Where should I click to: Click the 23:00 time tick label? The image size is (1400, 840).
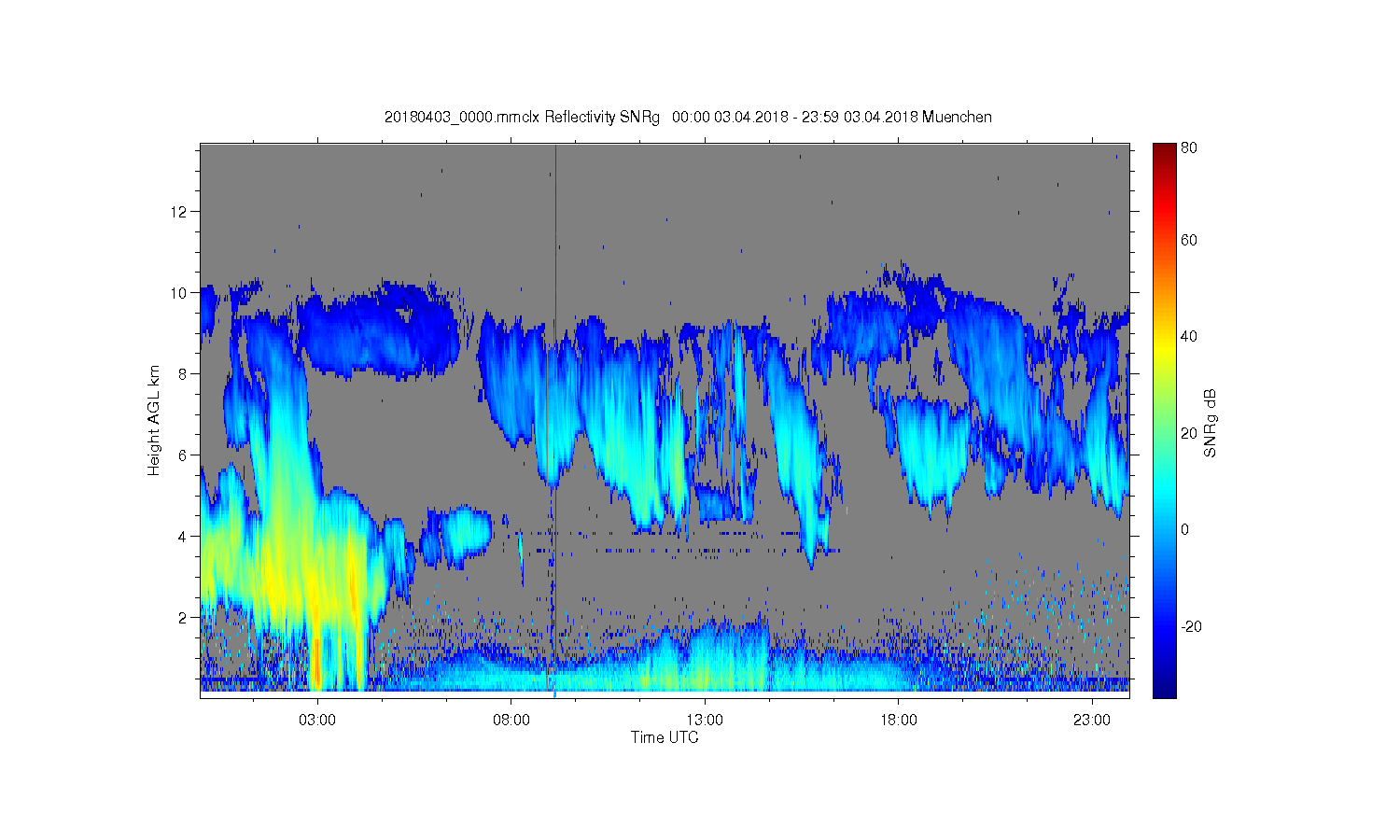(1092, 721)
